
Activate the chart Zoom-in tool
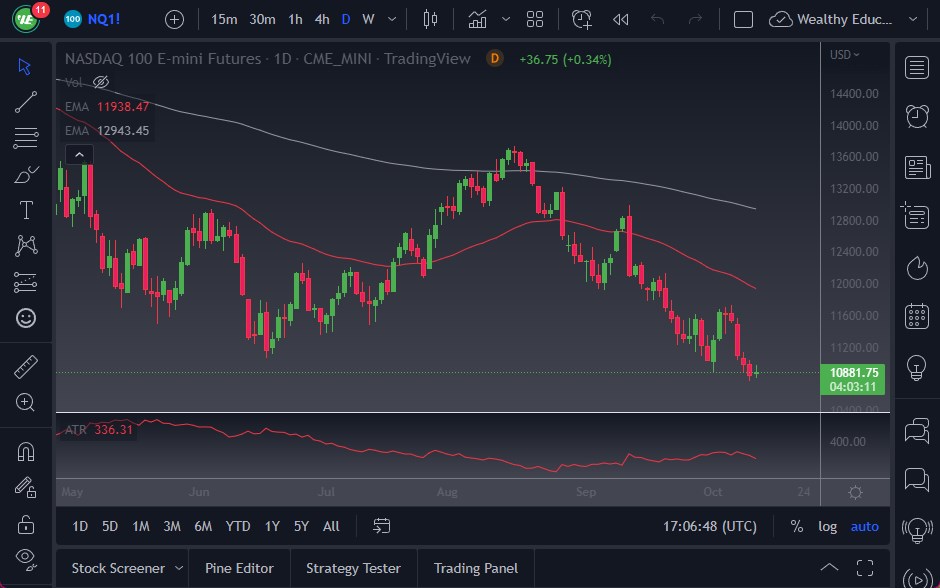point(25,402)
